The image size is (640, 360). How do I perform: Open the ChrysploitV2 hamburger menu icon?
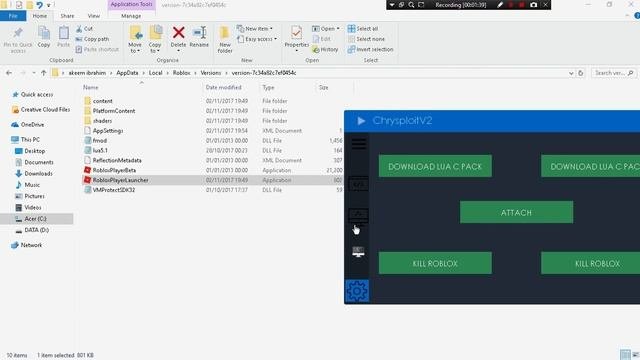point(359,143)
